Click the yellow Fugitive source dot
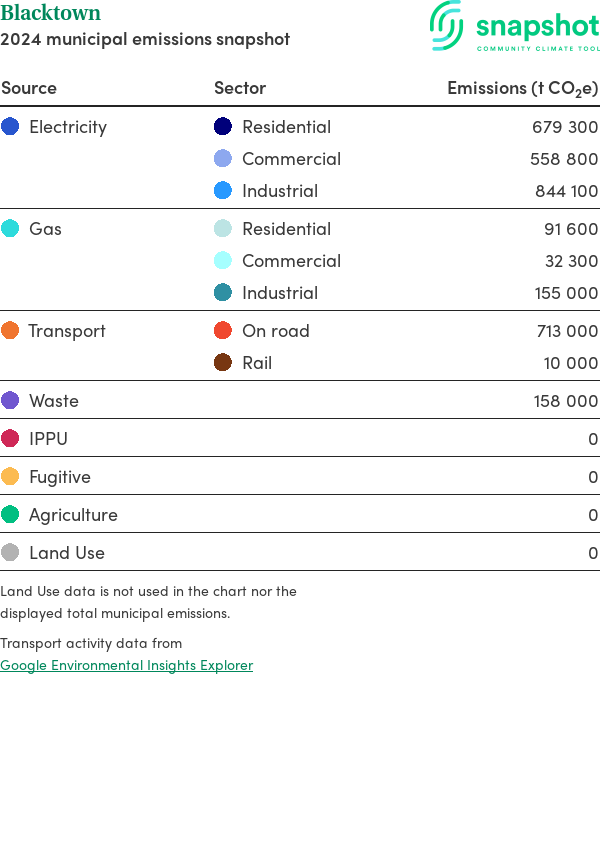600x850 pixels. [10, 477]
